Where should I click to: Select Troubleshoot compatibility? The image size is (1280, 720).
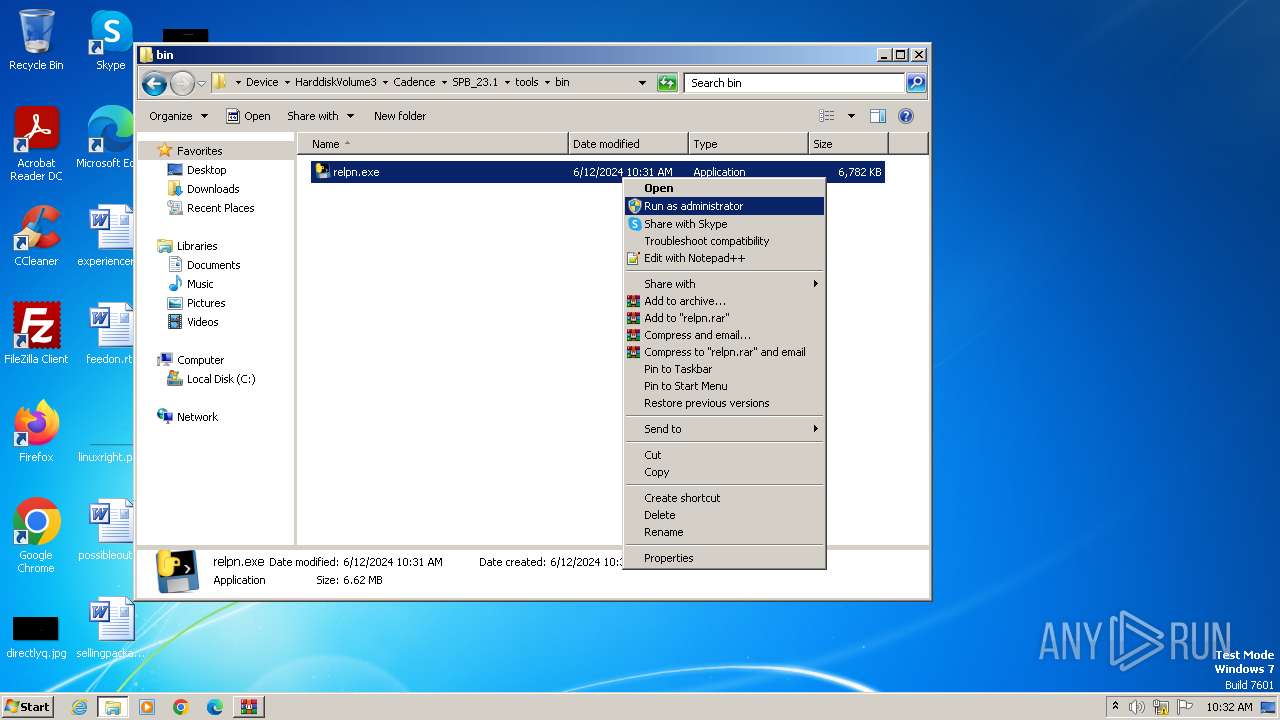click(724, 241)
